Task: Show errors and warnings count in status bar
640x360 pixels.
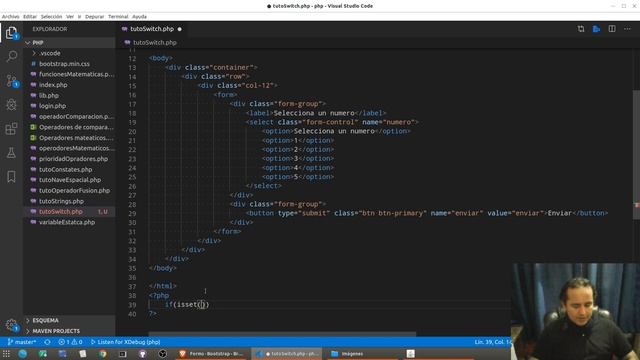Action: coord(70,342)
